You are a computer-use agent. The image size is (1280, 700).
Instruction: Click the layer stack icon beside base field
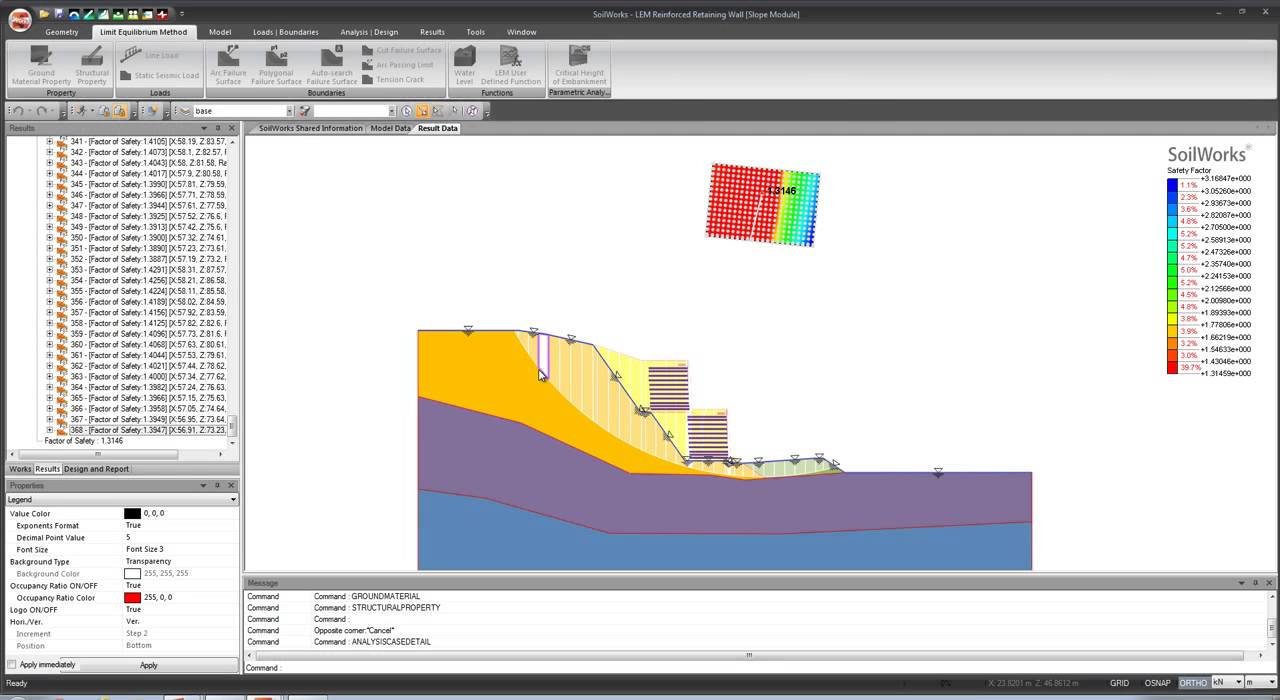(185, 111)
